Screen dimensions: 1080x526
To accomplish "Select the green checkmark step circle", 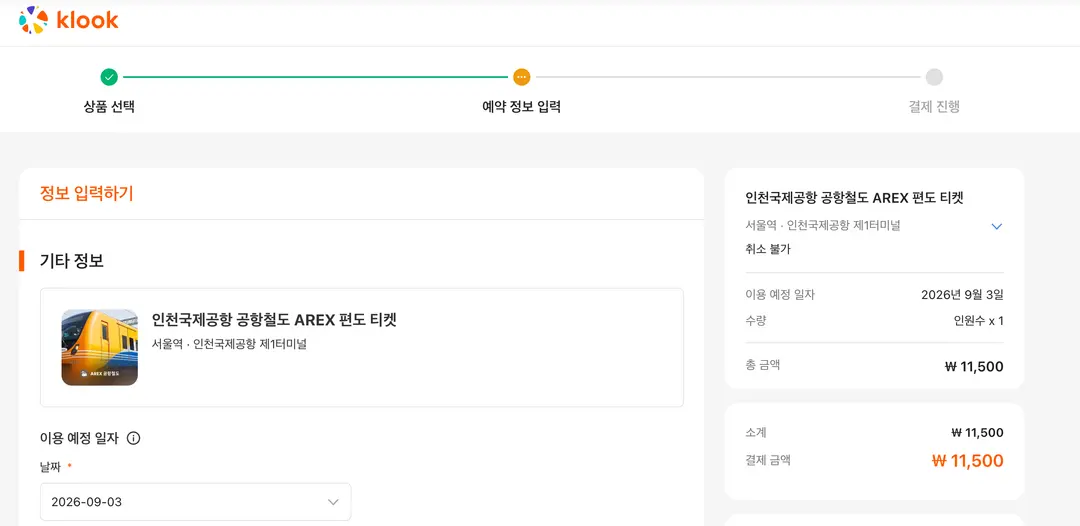I will [109, 77].
